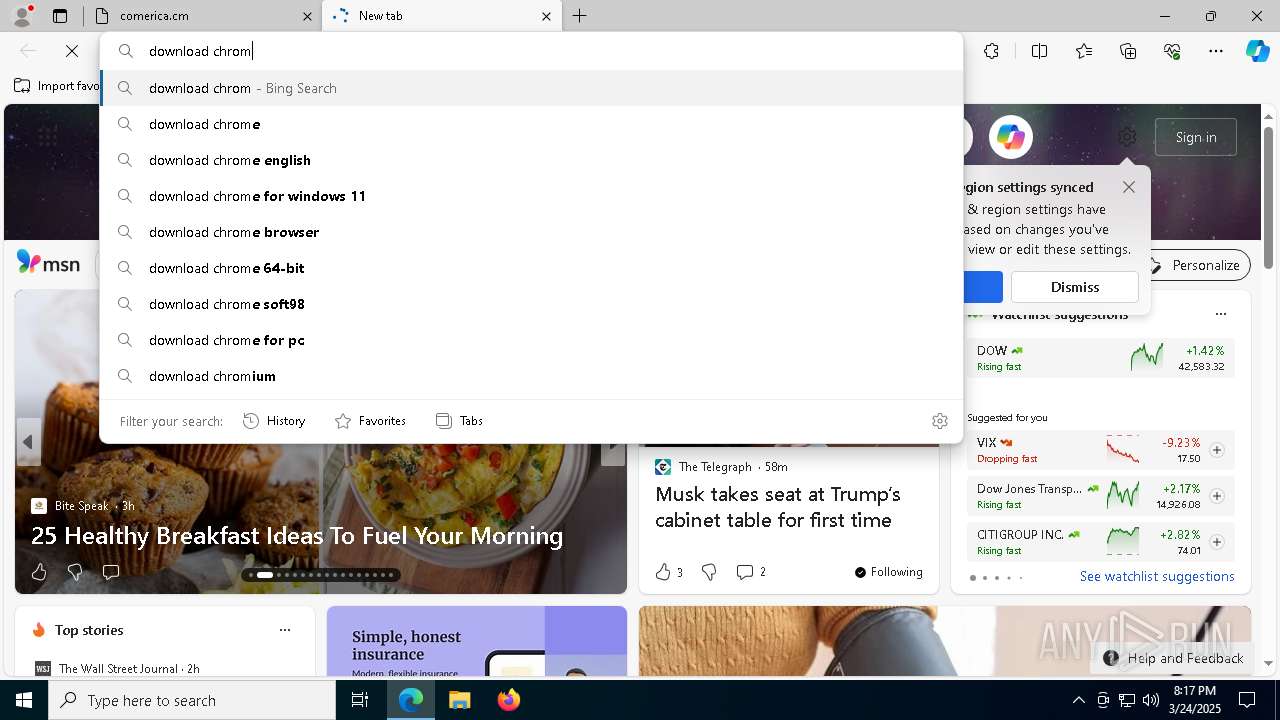This screenshot has width=1280, height=720.
Task: Select suggestion download chrome english
Action: pos(532,160)
